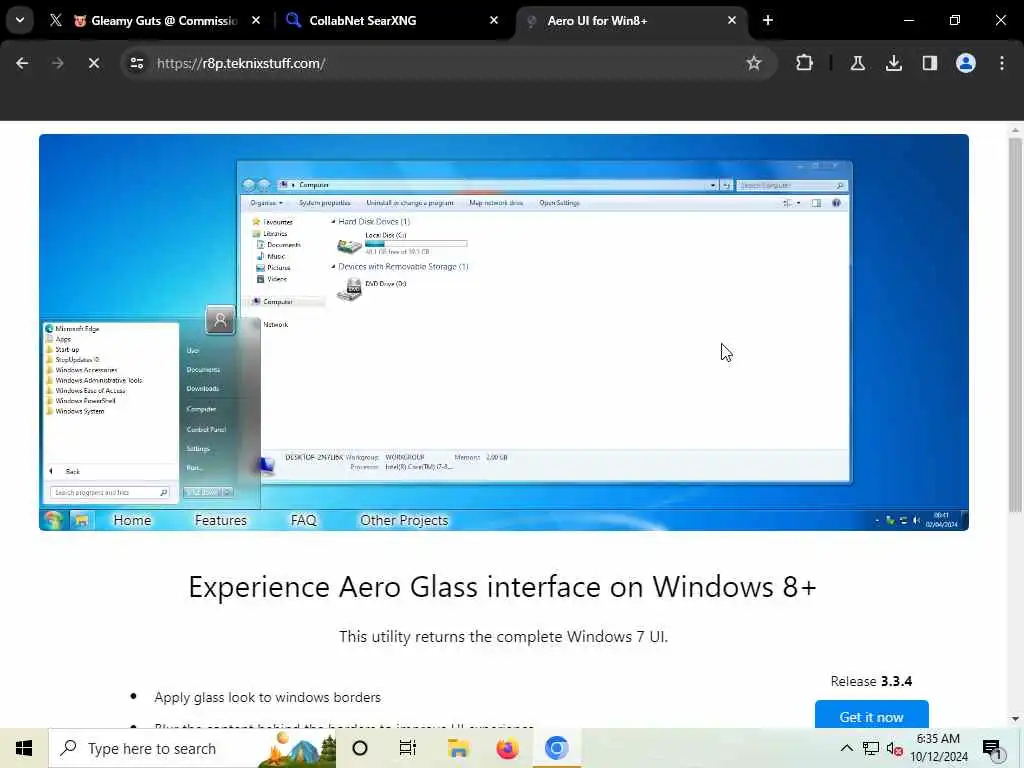
Task: View site information icon in address bar
Action: (136, 63)
